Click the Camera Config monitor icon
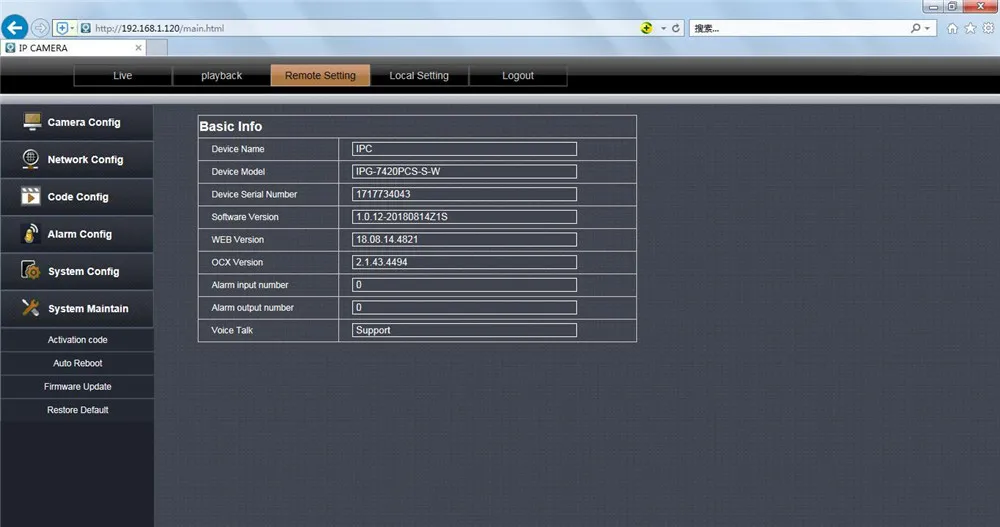1000x527 pixels. tap(32, 121)
